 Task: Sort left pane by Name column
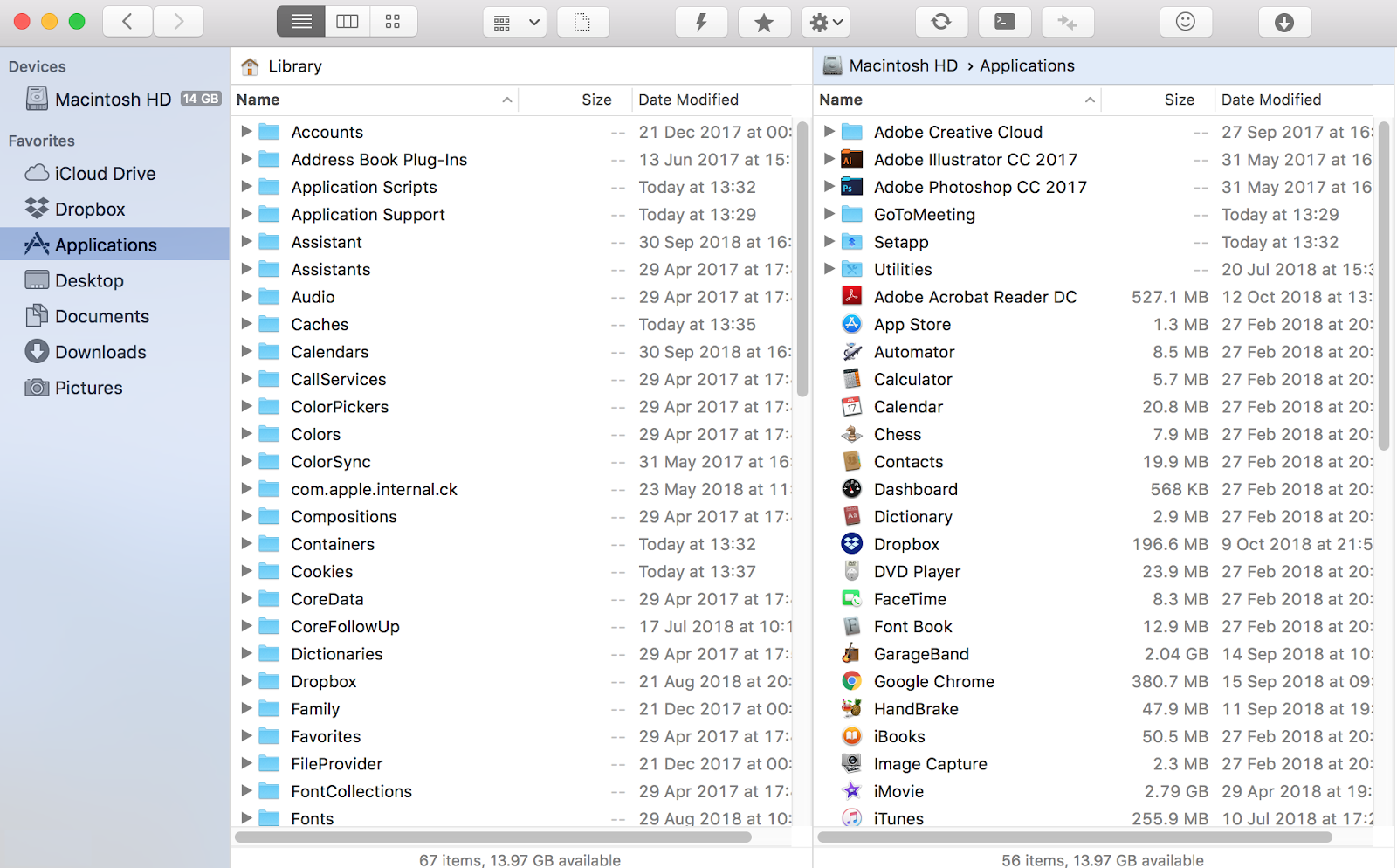[x=375, y=100]
